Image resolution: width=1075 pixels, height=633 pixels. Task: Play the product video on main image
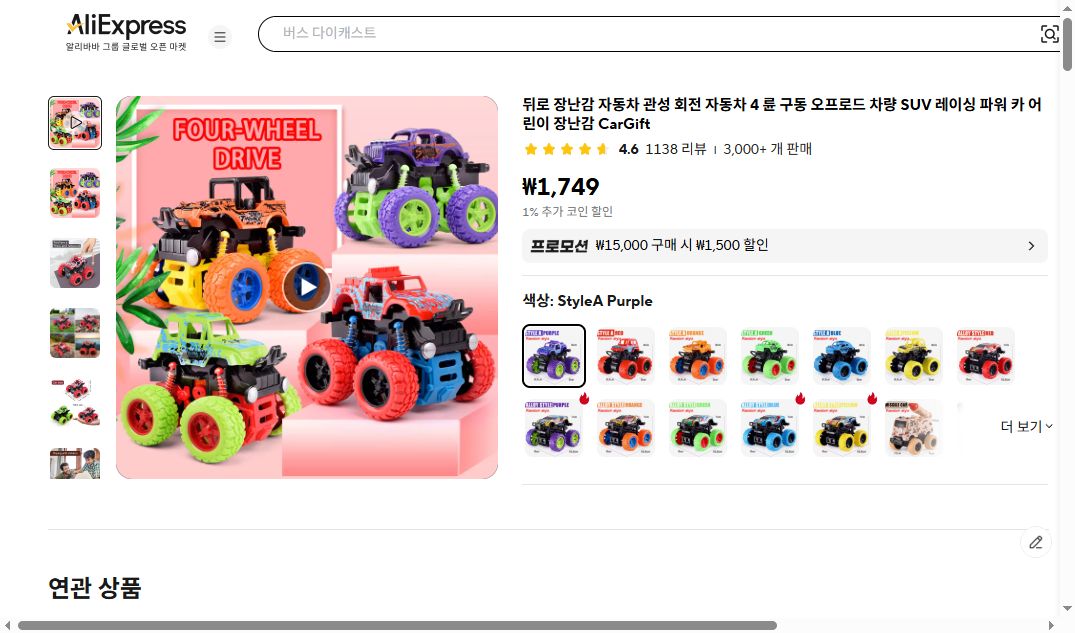click(306, 287)
